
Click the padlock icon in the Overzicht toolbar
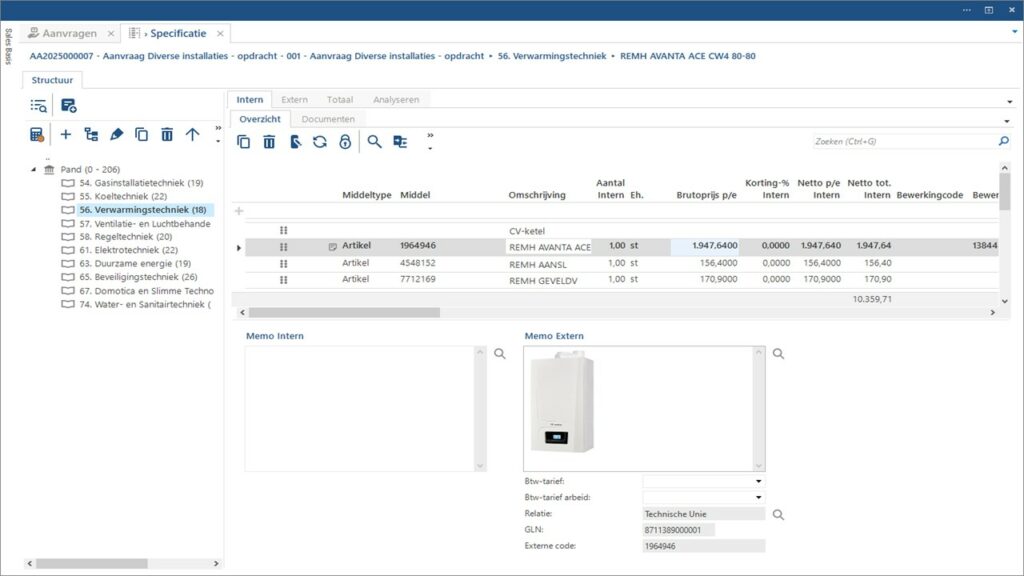tap(345, 142)
